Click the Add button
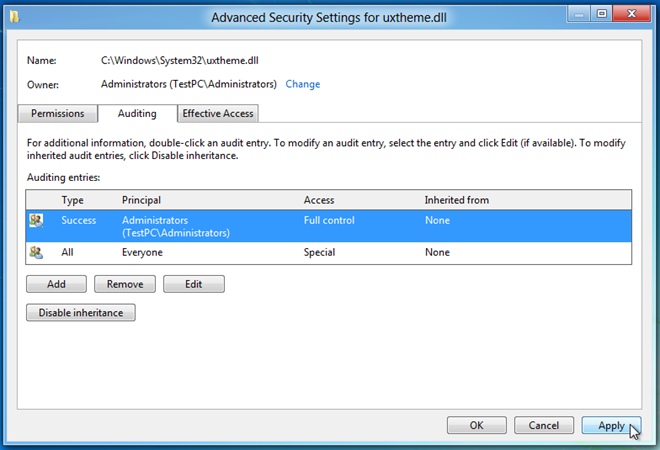Screen dimensions: 660x450 tap(56, 284)
